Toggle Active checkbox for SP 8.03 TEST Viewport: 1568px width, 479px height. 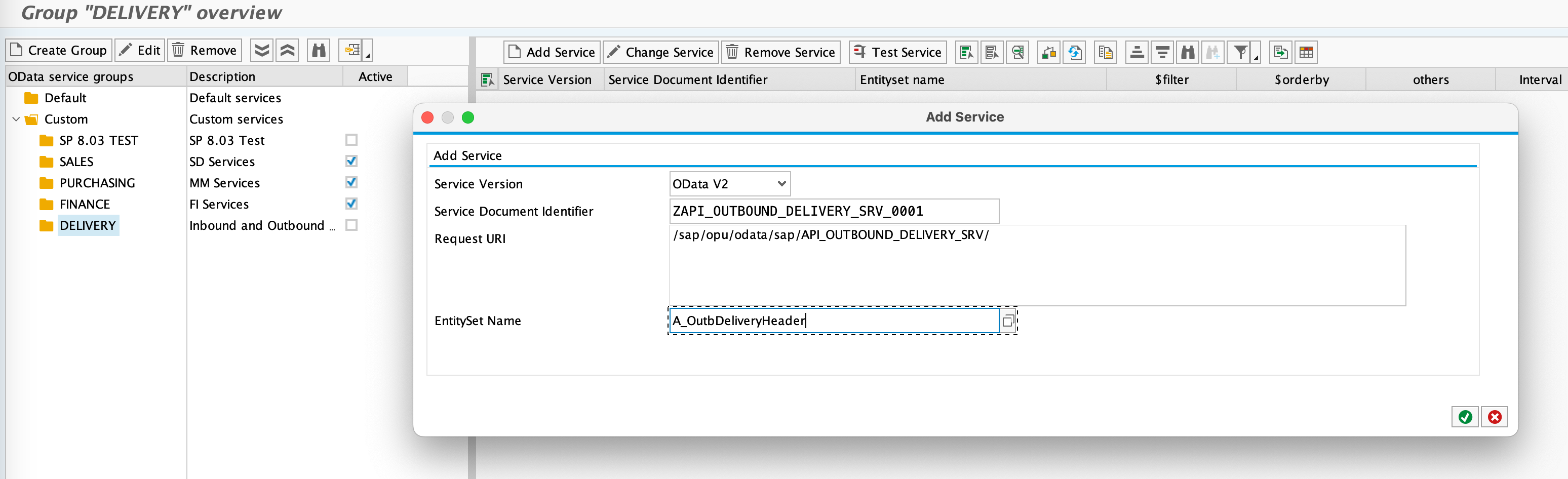pyautogui.click(x=351, y=140)
